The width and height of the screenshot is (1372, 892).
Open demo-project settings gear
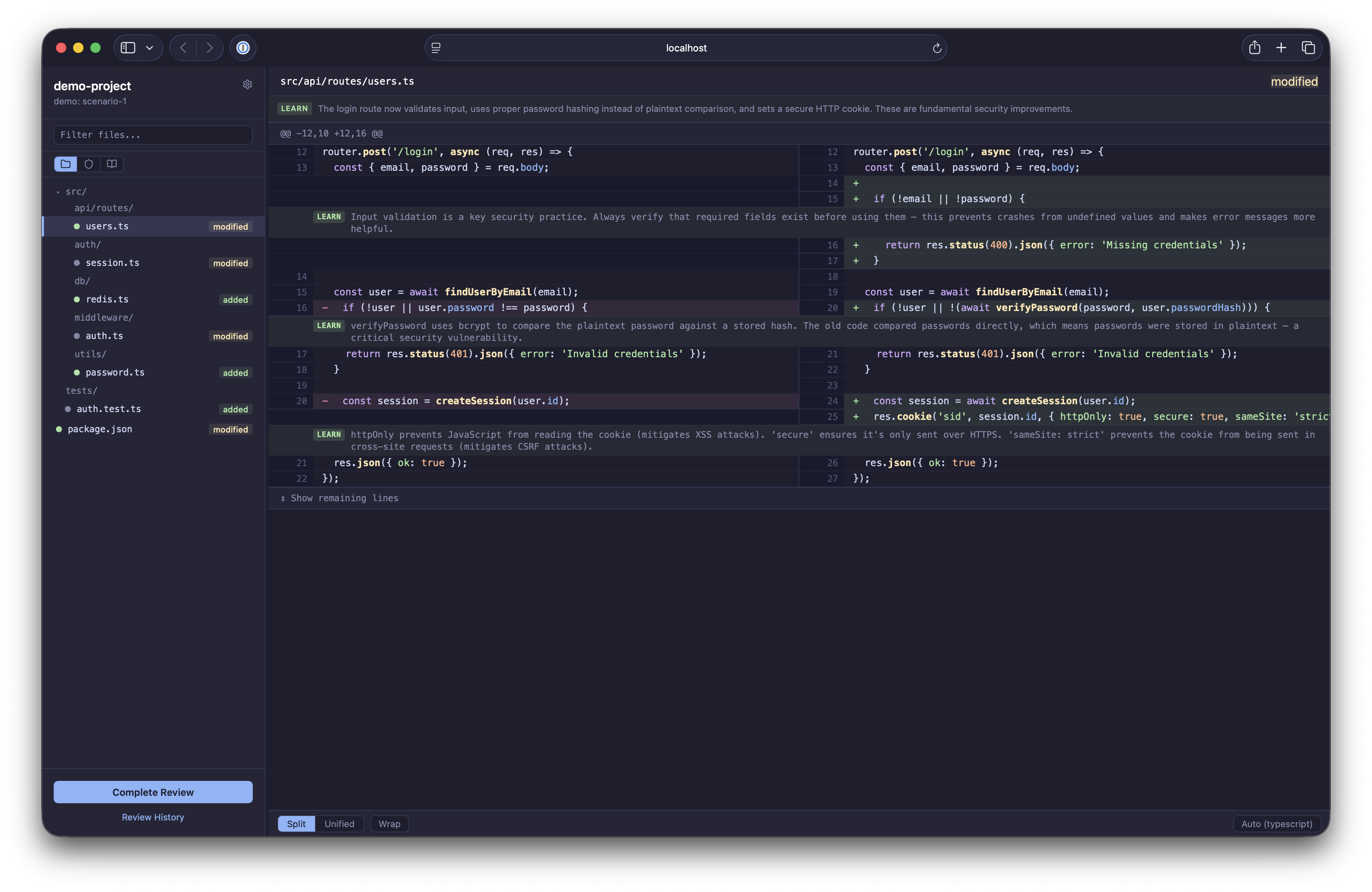click(247, 84)
